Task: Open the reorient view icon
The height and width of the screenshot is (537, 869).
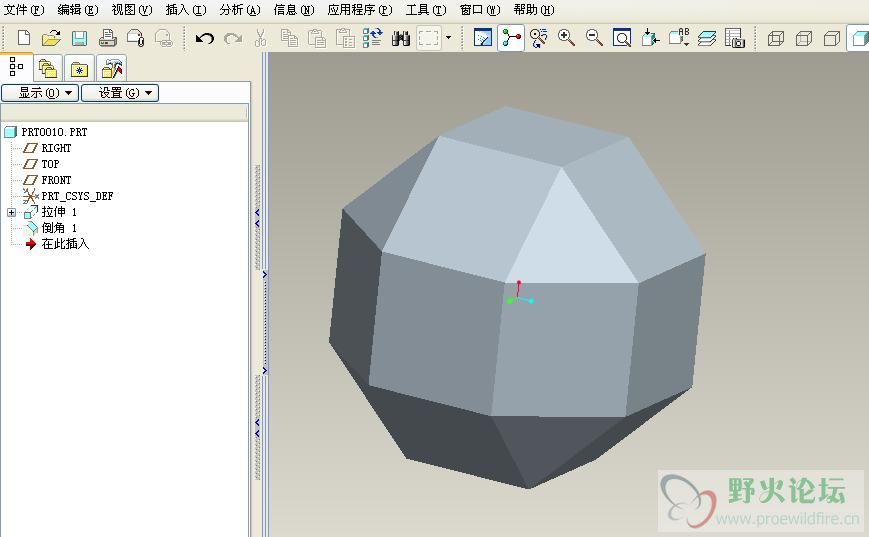Action: click(x=651, y=38)
